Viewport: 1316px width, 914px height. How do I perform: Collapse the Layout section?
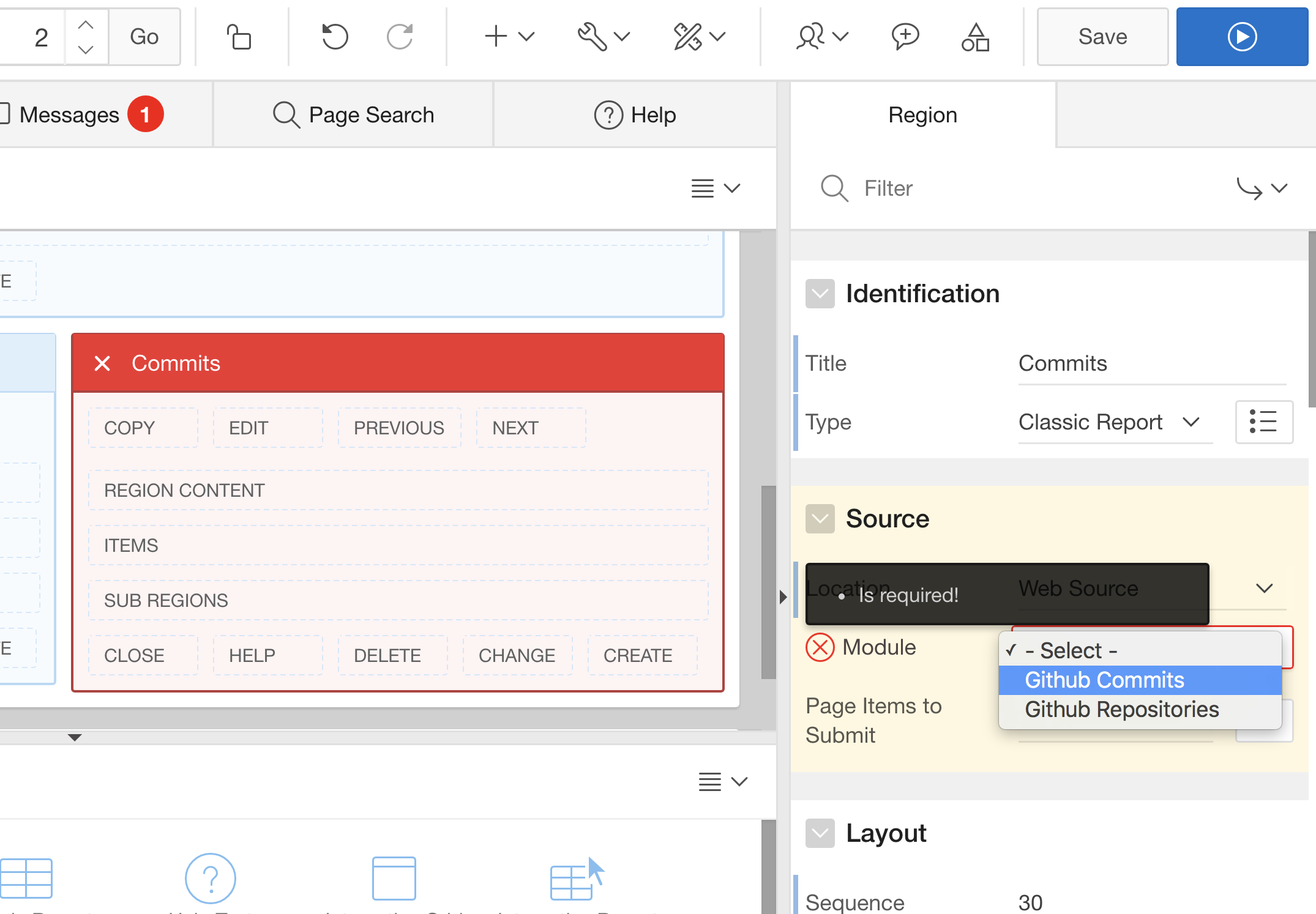point(820,833)
